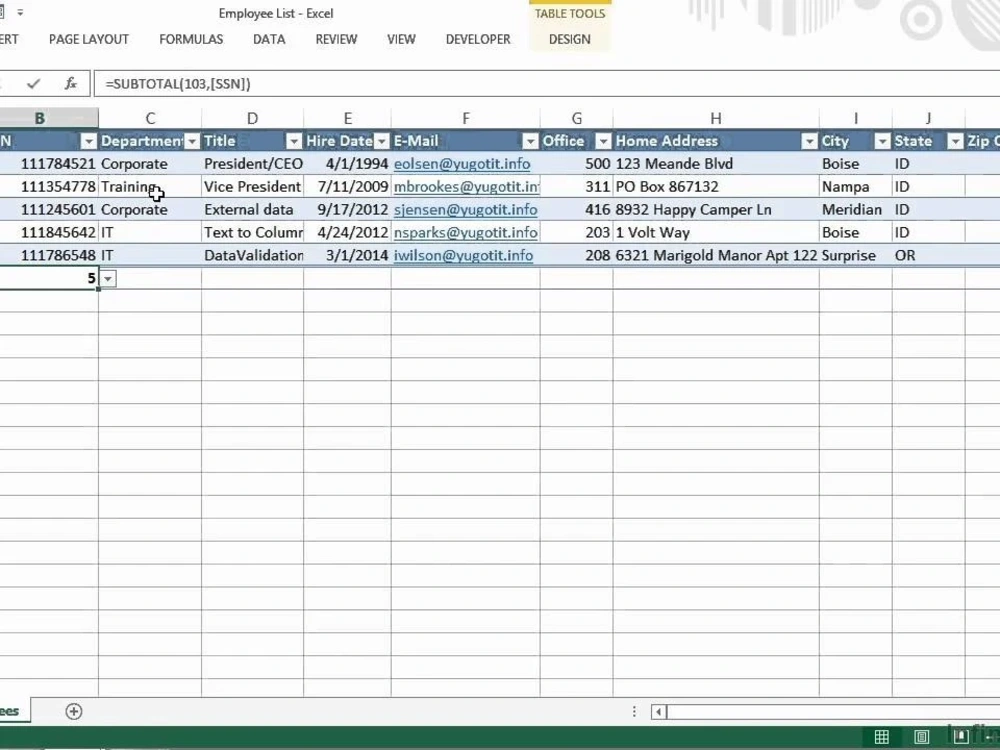Open the Page Layout ribbon tab
The image size is (1000, 750).
89,39
